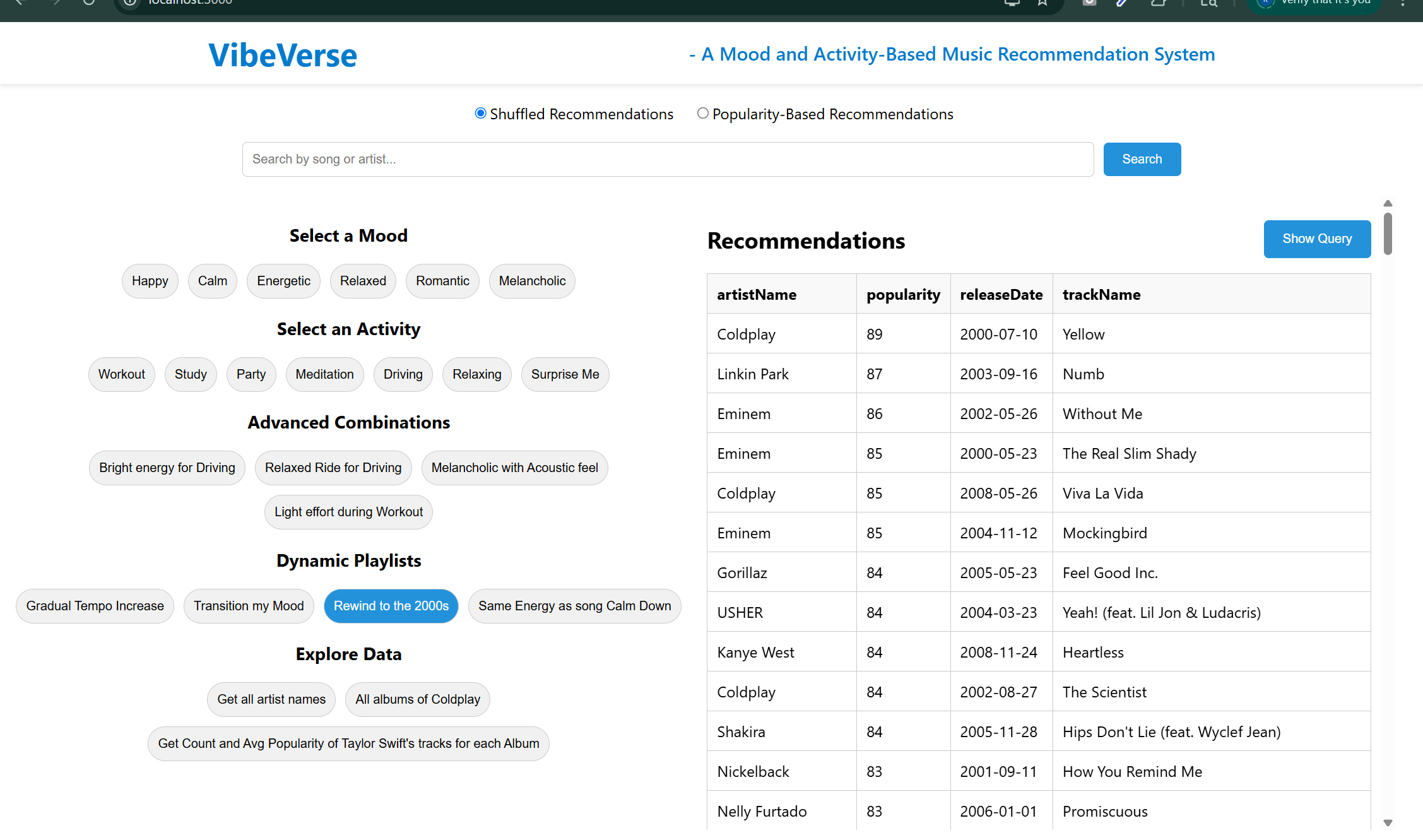Click the scroll down arrow of results
Viewport: 1423px width, 840px height.
pos(1388,823)
